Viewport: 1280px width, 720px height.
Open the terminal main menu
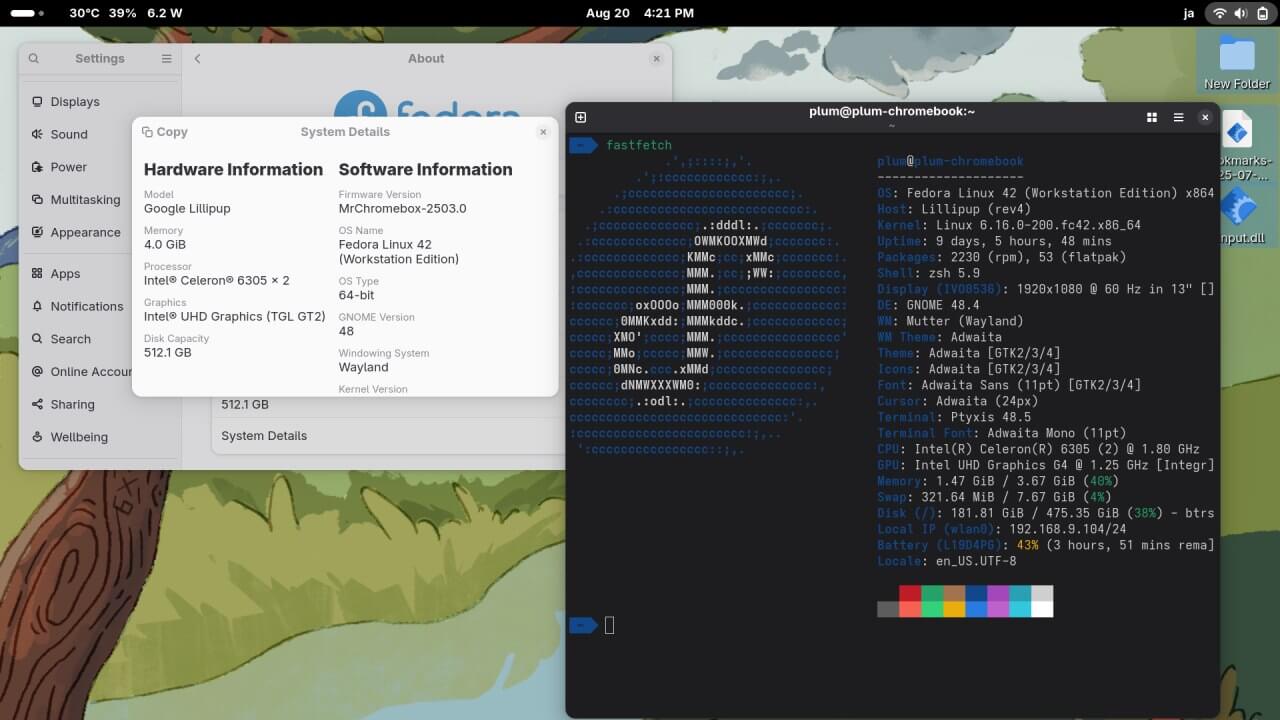[1178, 117]
